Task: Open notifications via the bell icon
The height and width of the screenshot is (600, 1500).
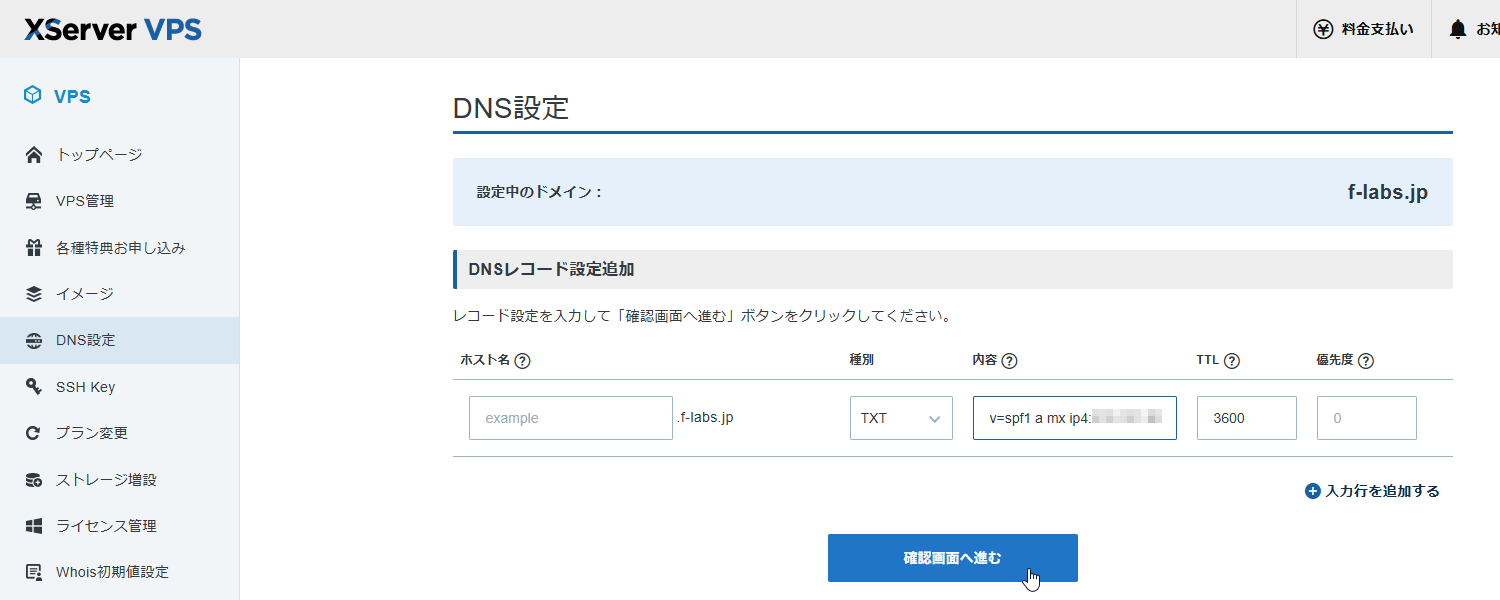Action: (1458, 29)
